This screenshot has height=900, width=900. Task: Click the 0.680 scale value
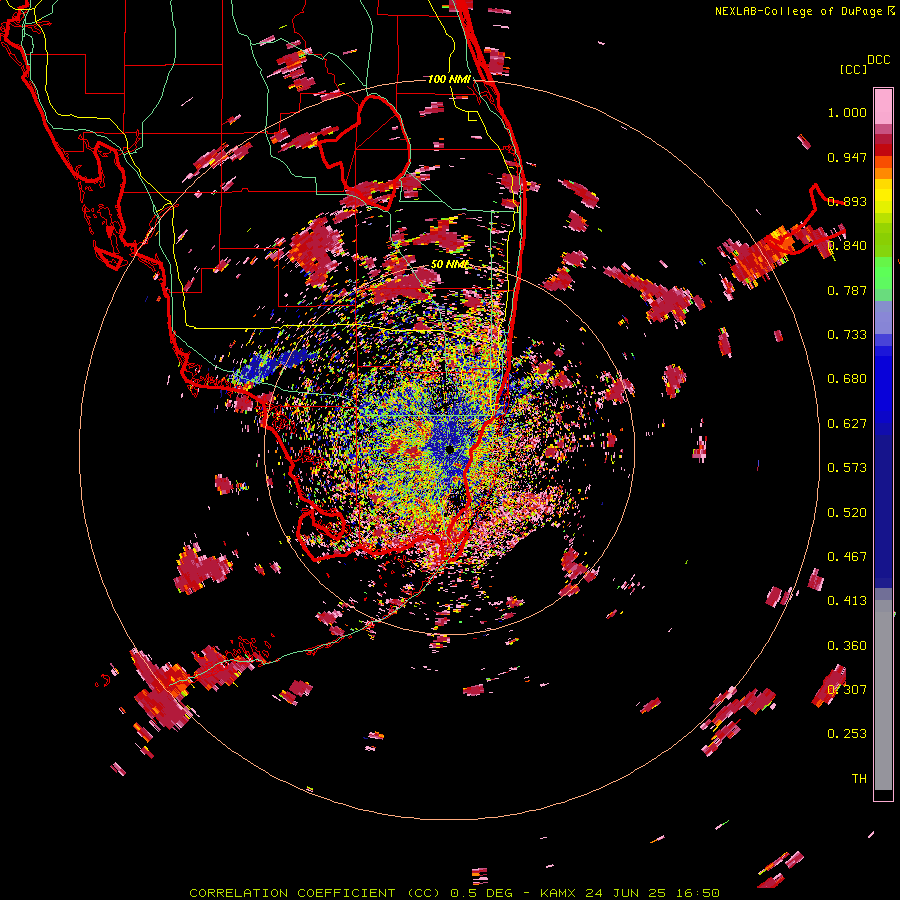tap(847, 379)
